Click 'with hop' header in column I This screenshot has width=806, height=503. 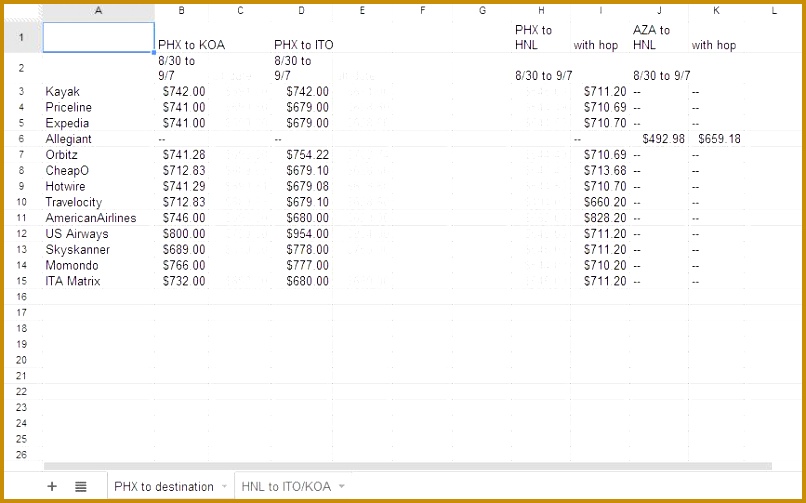[x=596, y=45]
